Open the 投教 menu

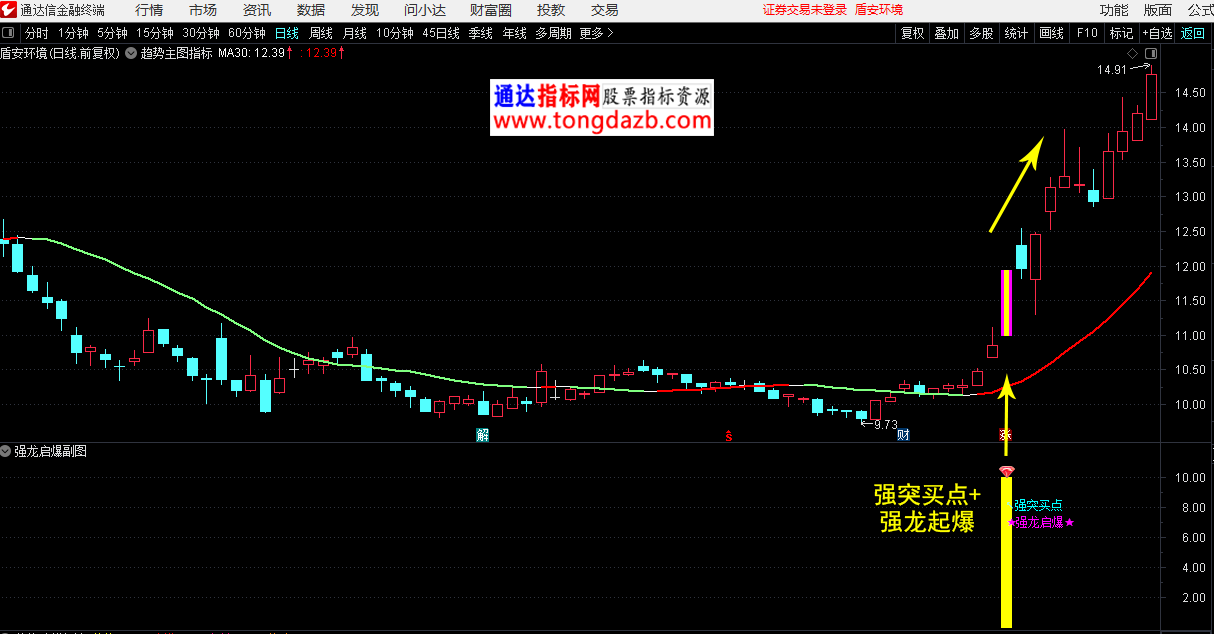point(551,10)
